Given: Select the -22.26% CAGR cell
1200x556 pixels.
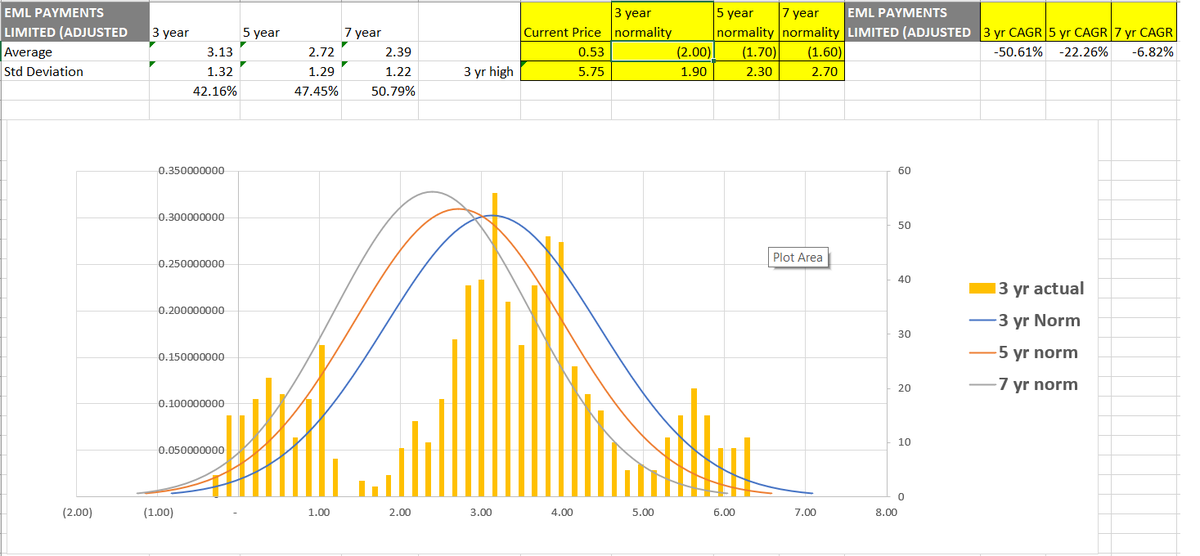Looking at the screenshot, I should (1079, 52).
